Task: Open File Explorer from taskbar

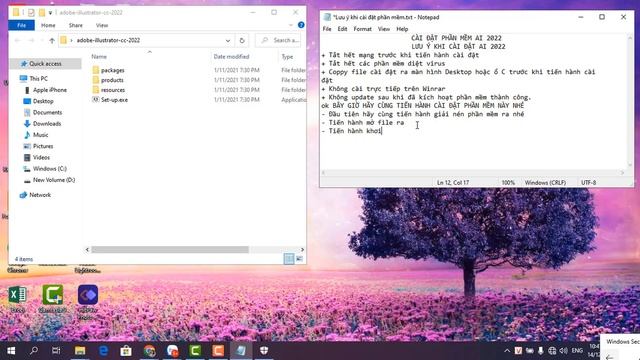Action: (x=80, y=351)
